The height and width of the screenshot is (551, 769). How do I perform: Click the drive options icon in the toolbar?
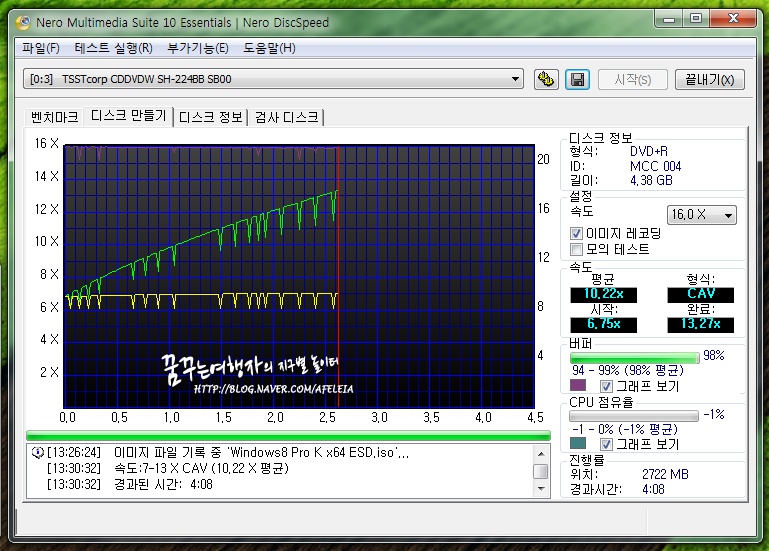pyautogui.click(x=546, y=79)
